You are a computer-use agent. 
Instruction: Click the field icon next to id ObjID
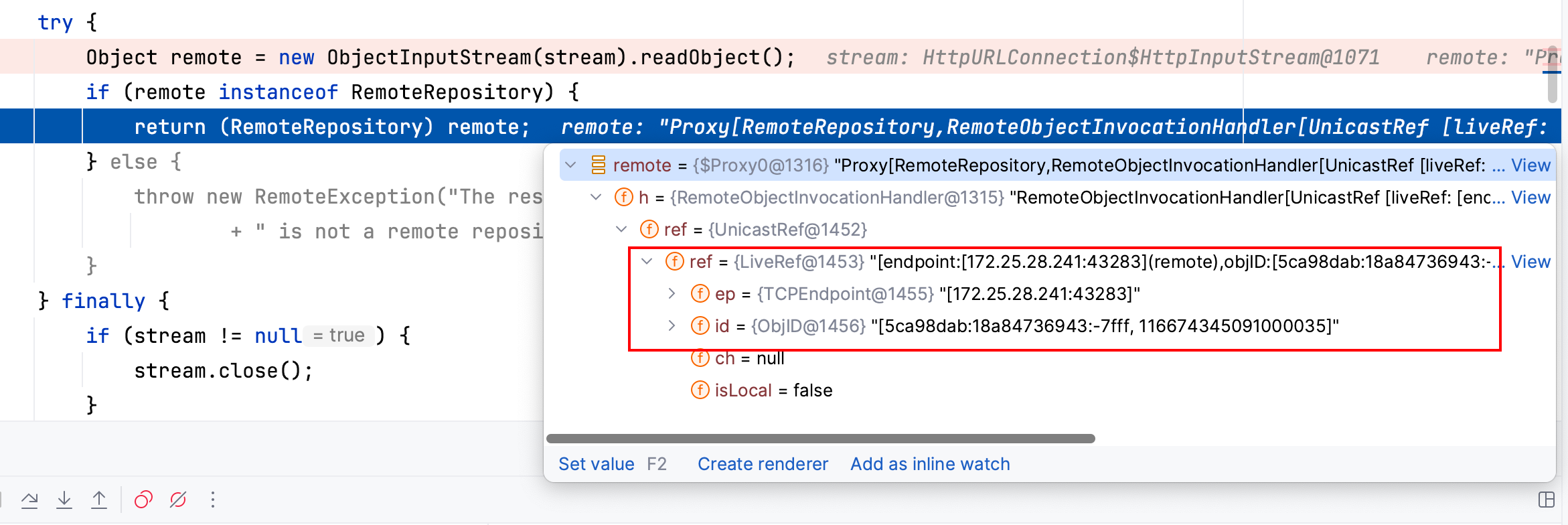point(700,326)
